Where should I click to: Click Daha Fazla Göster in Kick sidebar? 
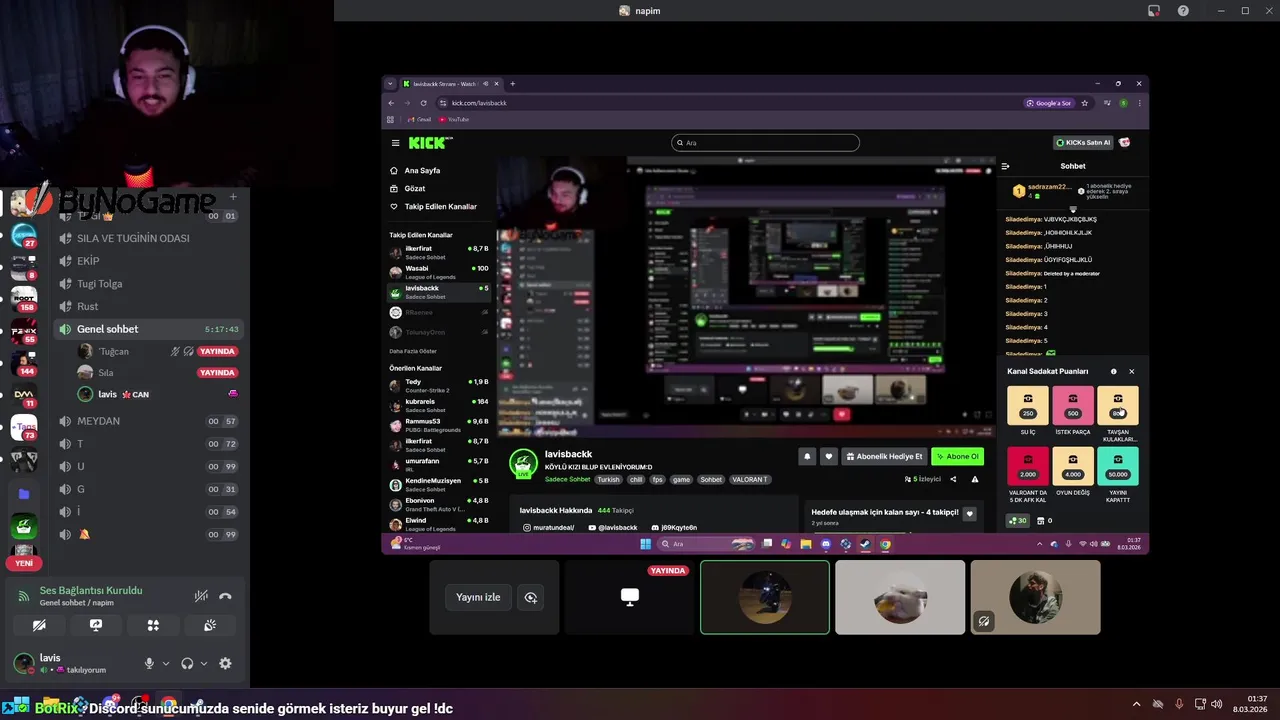point(413,351)
